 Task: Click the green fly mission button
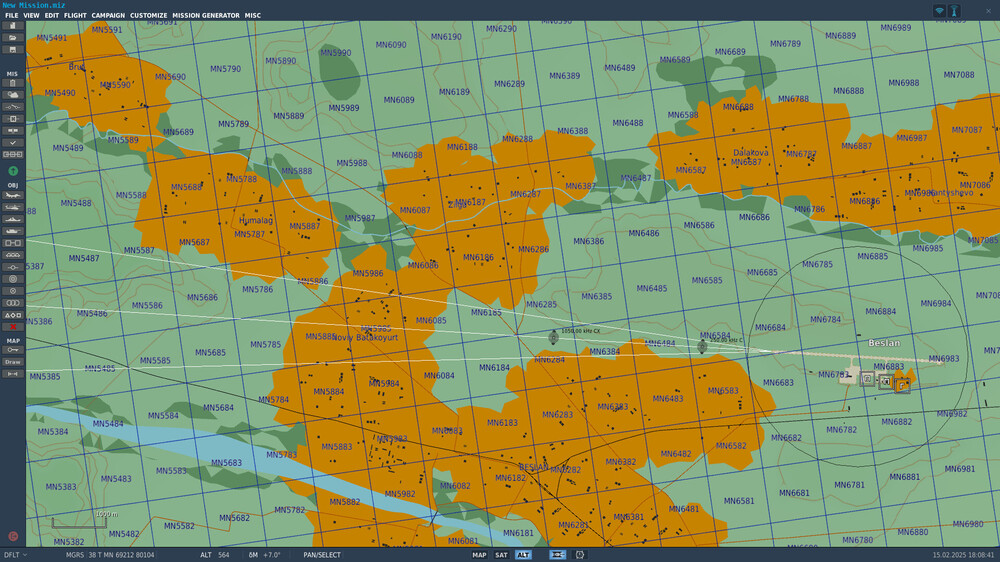click(x=13, y=171)
